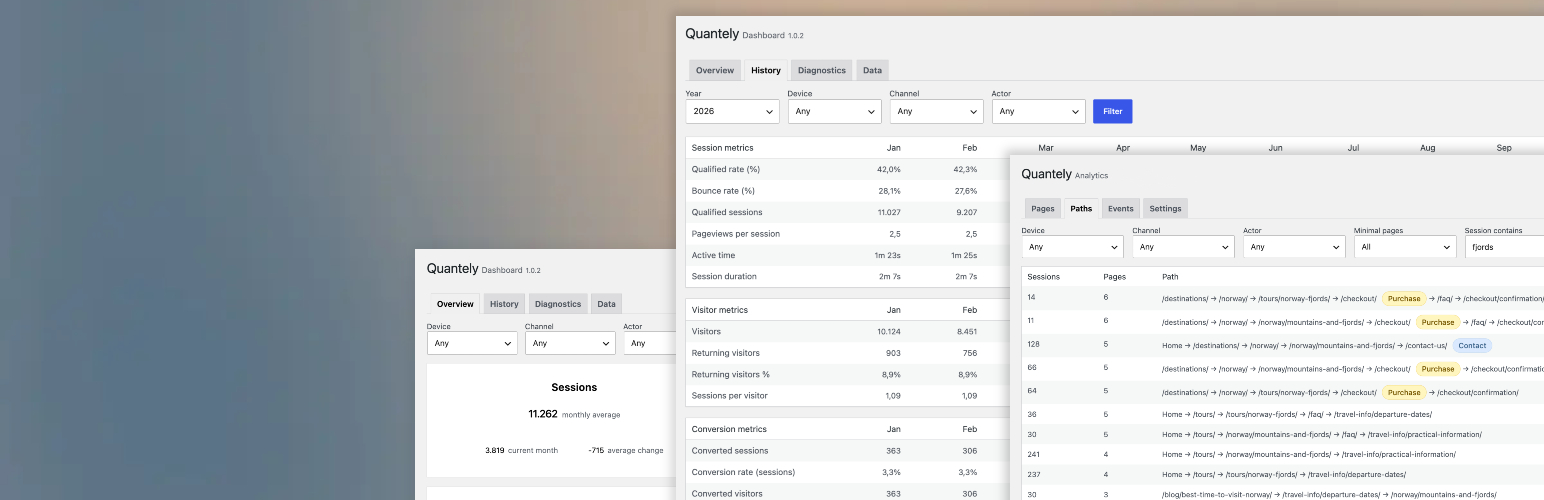Open Pages tab in Analytics window
This screenshot has width=1544, height=500.
pyautogui.click(x=1043, y=208)
